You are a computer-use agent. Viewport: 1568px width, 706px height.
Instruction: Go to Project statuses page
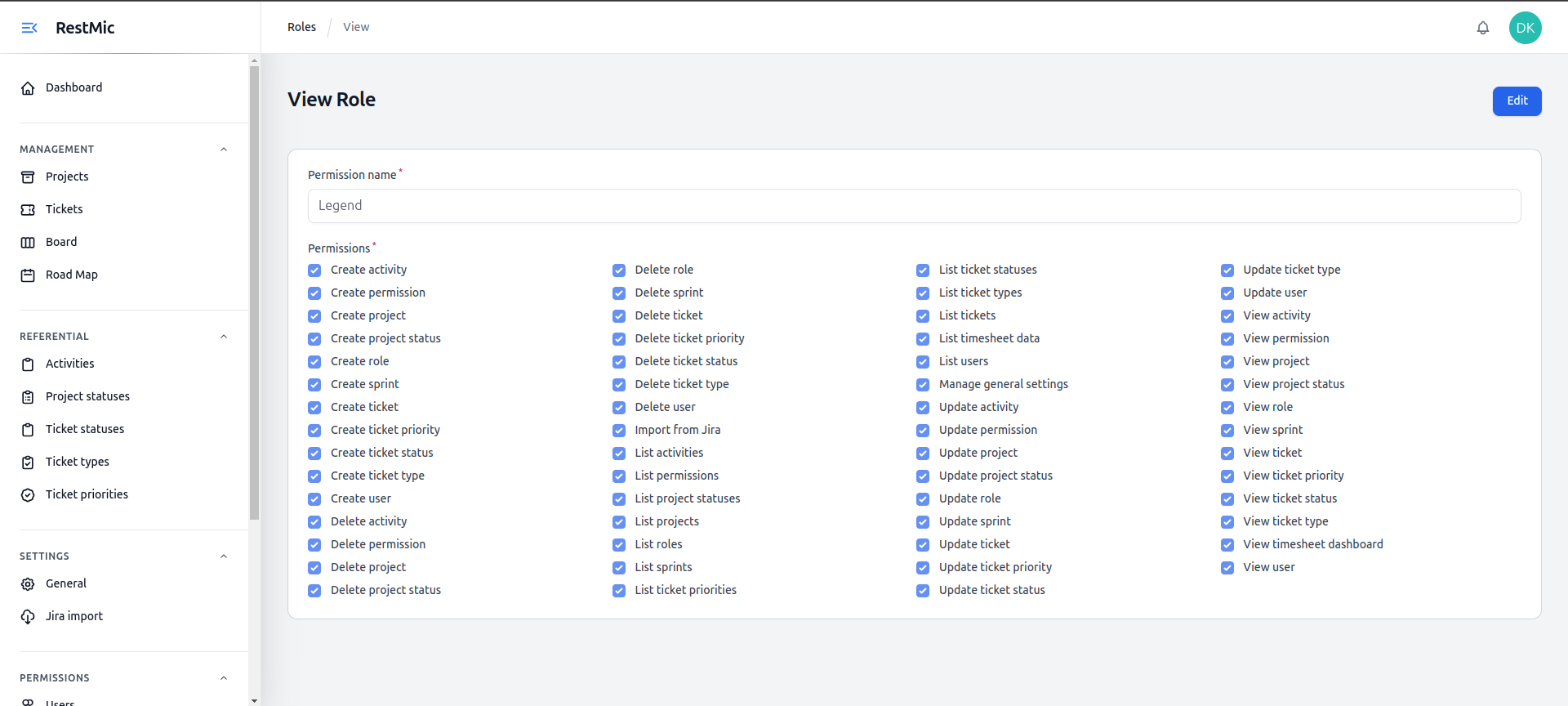tap(87, 396)
